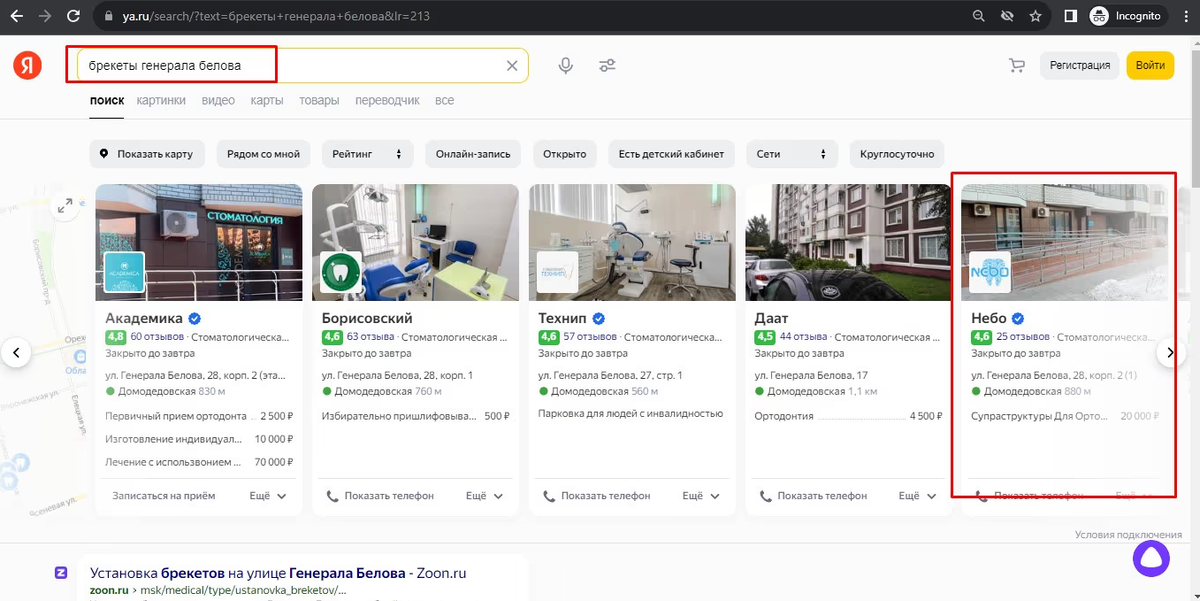Viewport: 1200px width, 601px height.
Task: Switch to картинки tab
Action: [161, 101]
